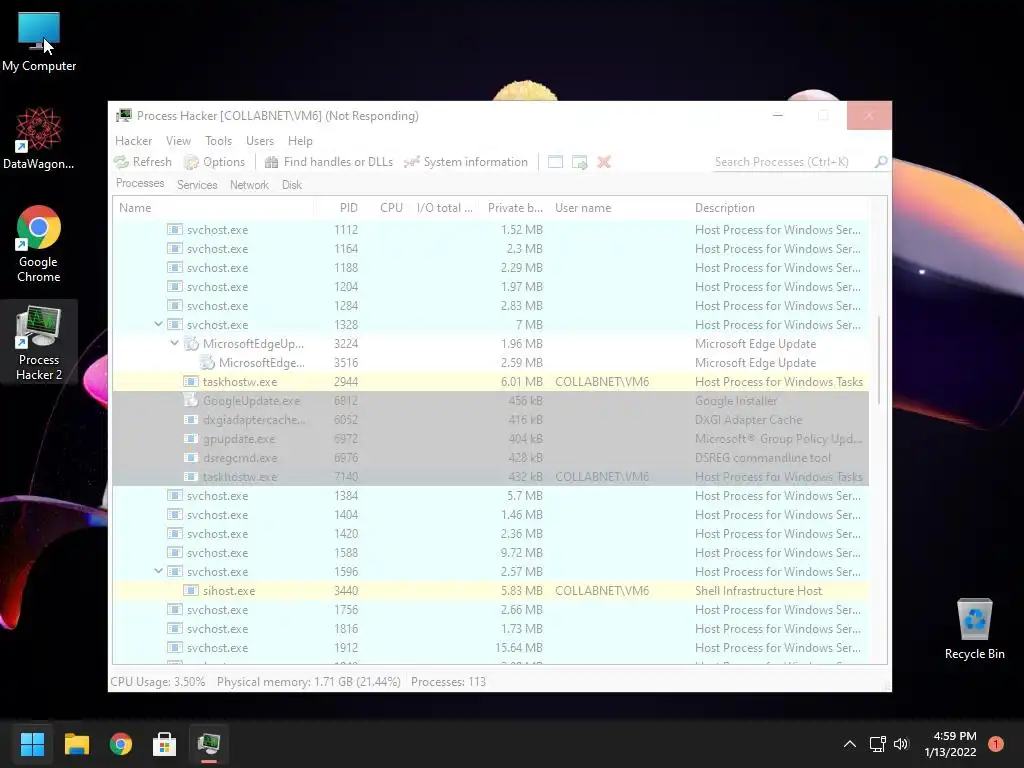
Task: Open Find handles or DLLs
Action: point(328,162)
